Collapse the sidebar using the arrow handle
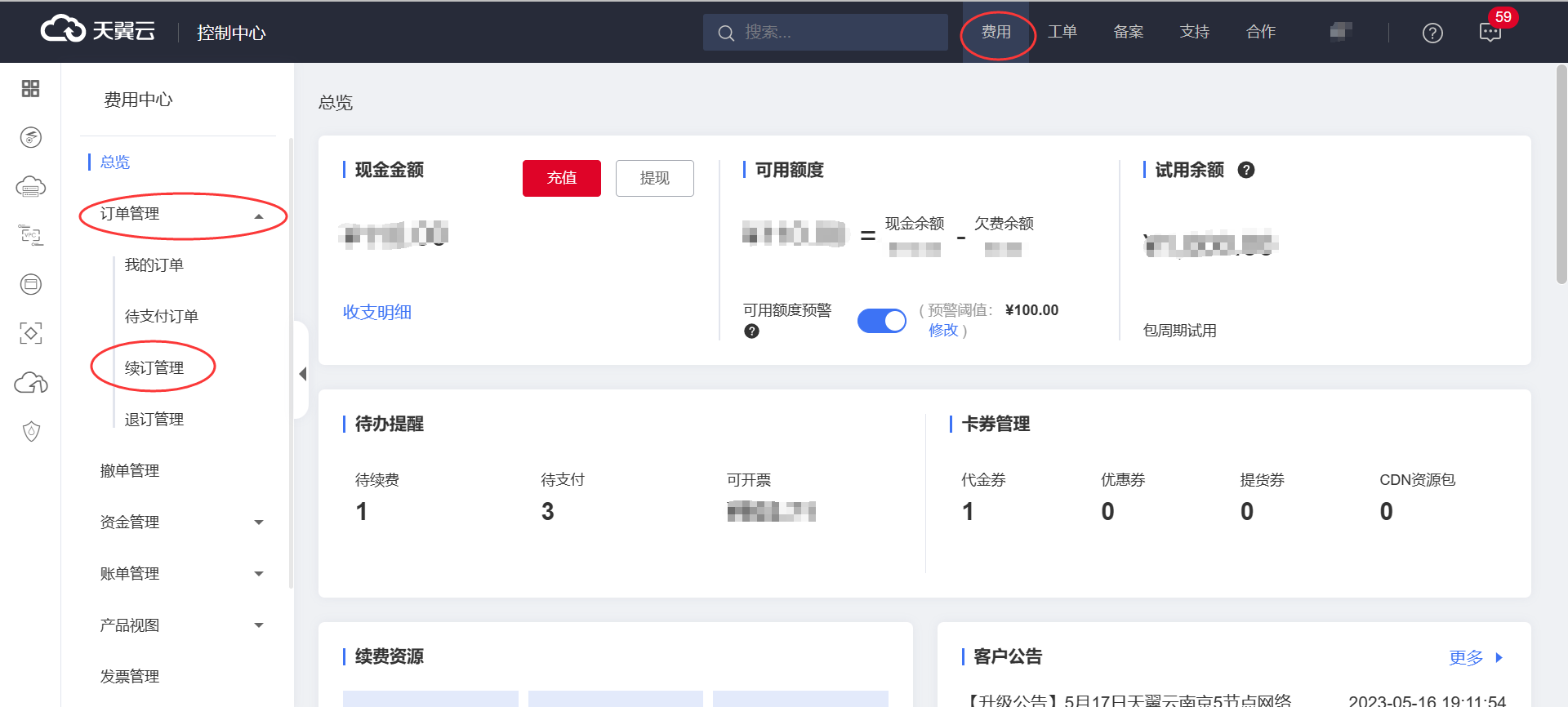Viewport: 1568px width, 707px height. 302,374
